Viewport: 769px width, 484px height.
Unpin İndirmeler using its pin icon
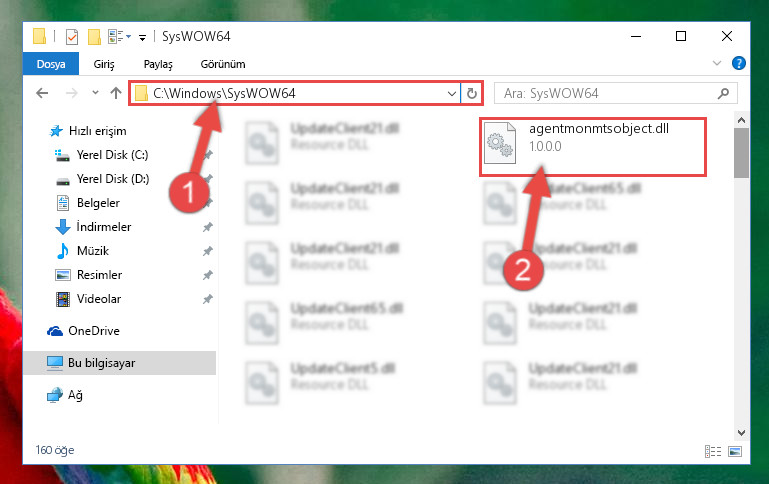click(x=208, y=227)
